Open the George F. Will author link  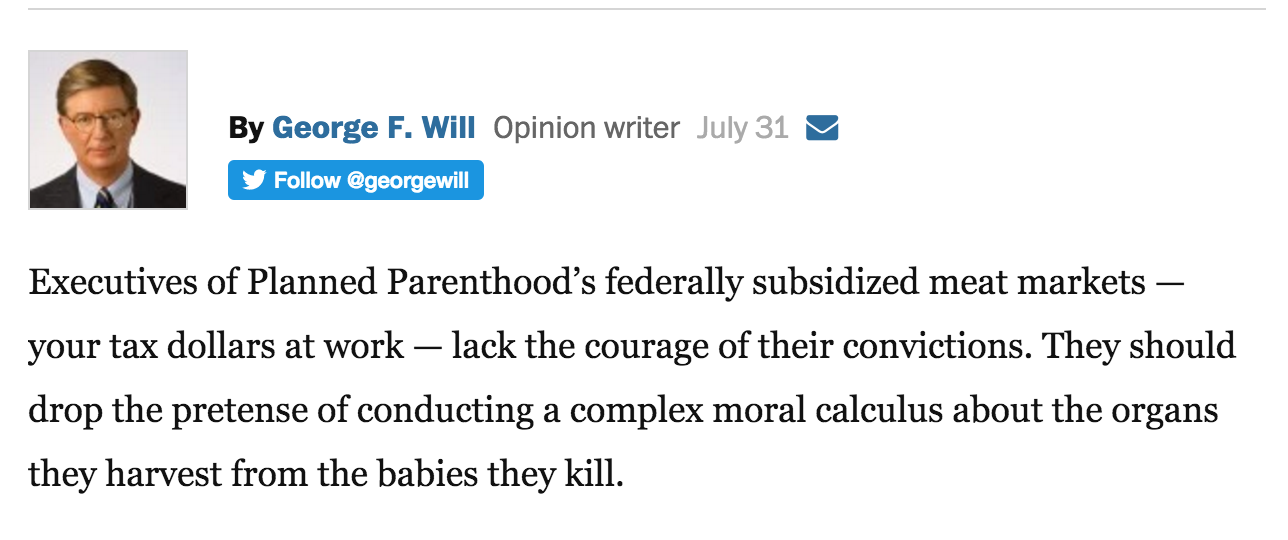(x=374, y=129)
